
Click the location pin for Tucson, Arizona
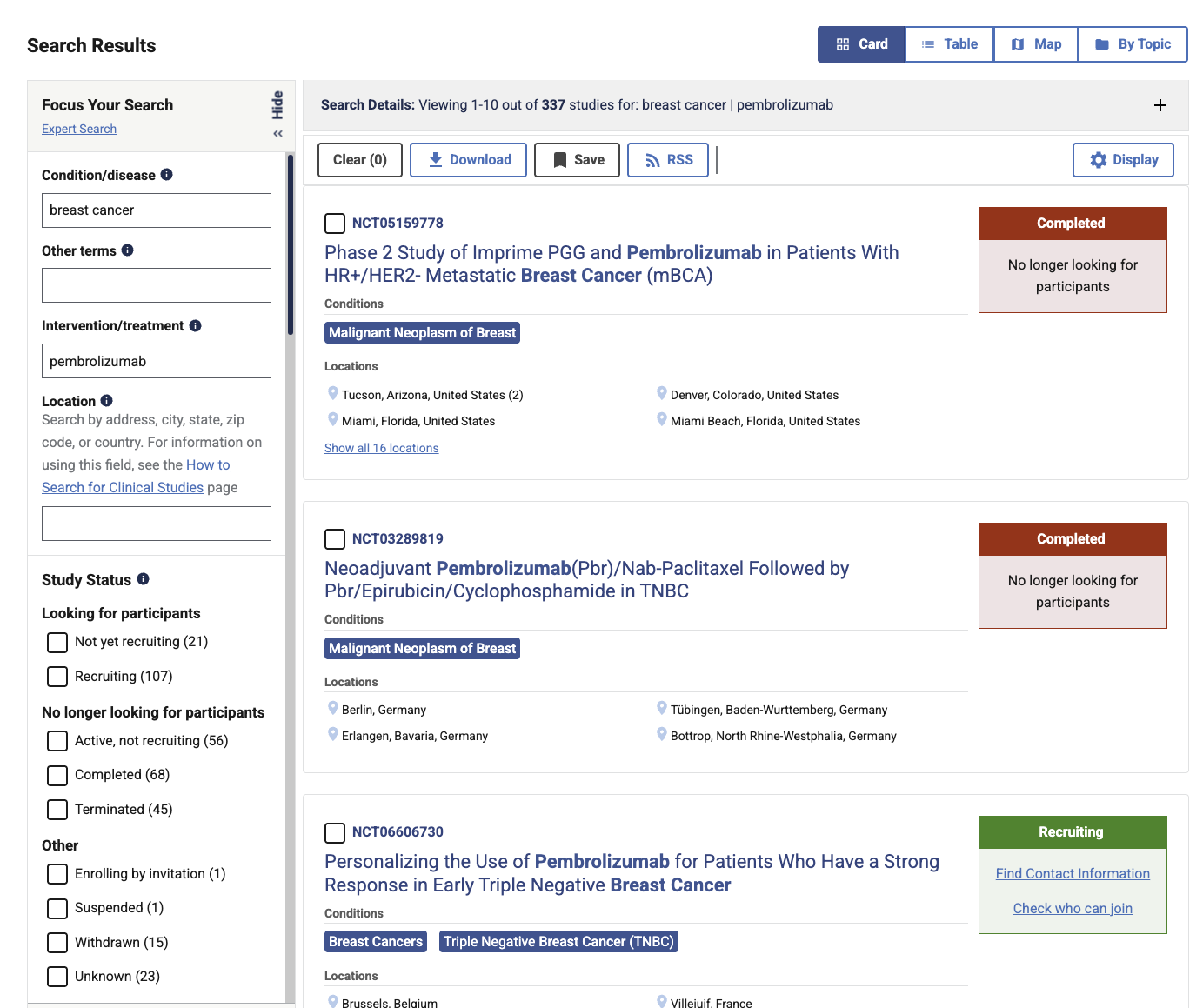[332, 394]
